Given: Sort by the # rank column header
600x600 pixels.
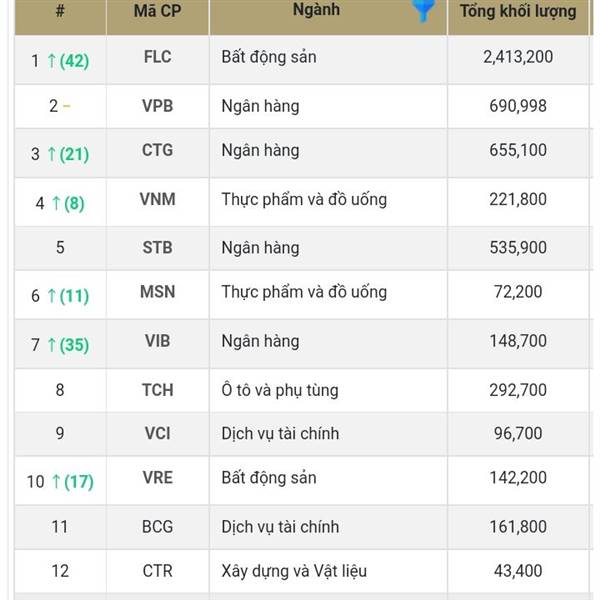Looking at the screenshot, I should (60, 10).
